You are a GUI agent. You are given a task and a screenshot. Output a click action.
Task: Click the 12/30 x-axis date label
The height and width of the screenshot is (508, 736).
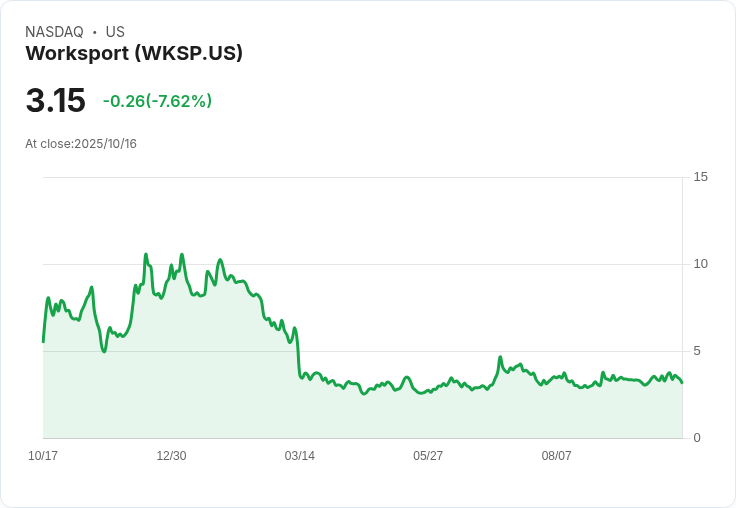pyautogui.click(x=171, y=456)
